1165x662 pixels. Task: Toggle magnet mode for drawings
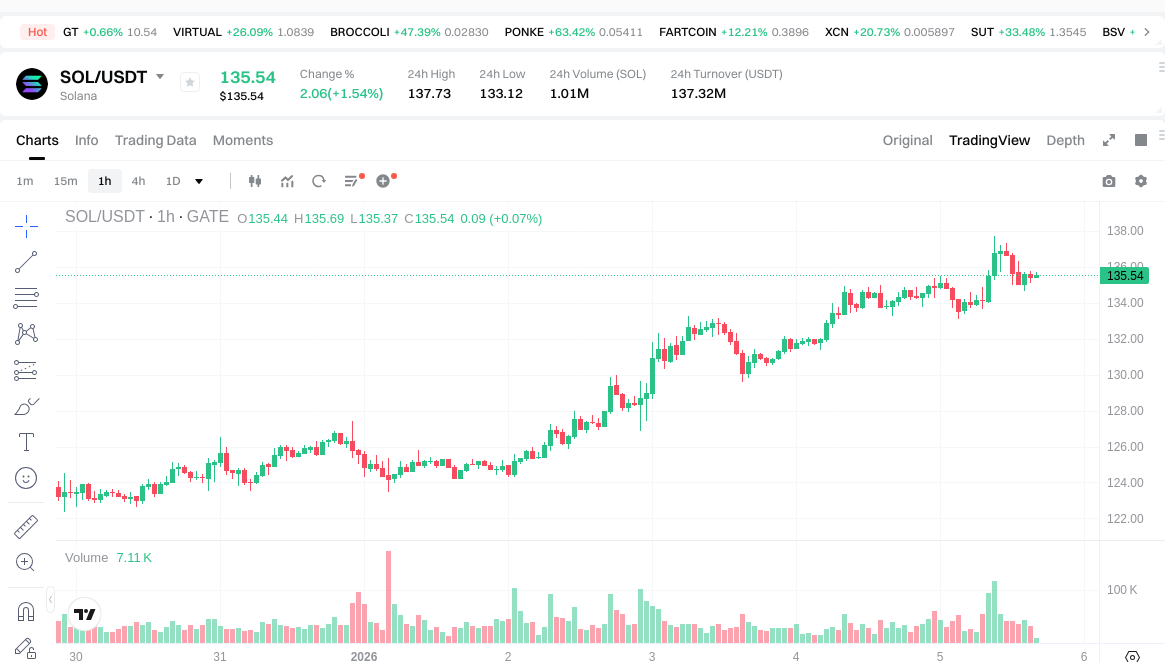[26, 611]
